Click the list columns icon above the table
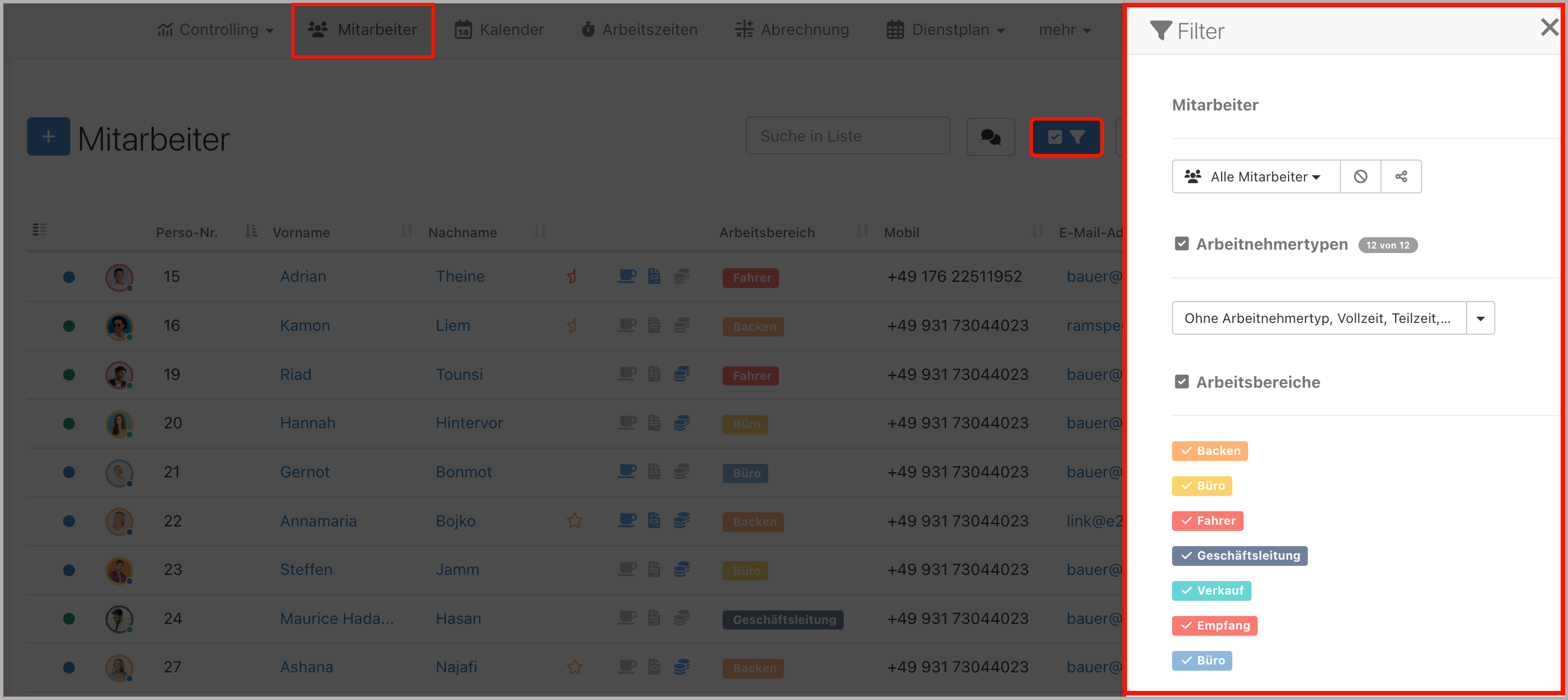1568x700 pixels. point(39,230)
